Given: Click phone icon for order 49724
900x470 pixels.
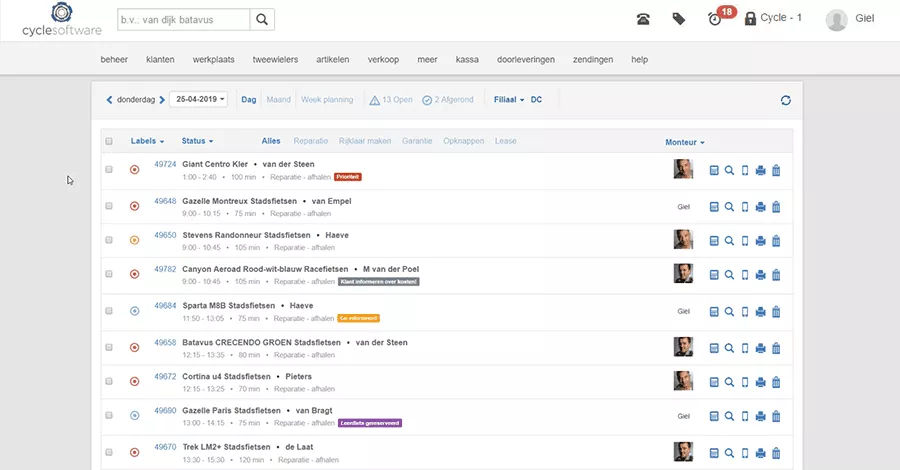Looking at the screenshot, I should [x=745, y=170].
